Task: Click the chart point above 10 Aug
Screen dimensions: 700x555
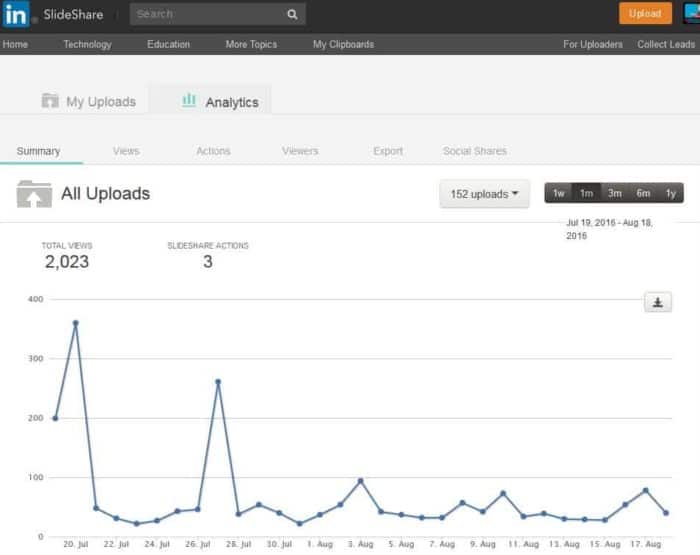Action: (503, 493)
